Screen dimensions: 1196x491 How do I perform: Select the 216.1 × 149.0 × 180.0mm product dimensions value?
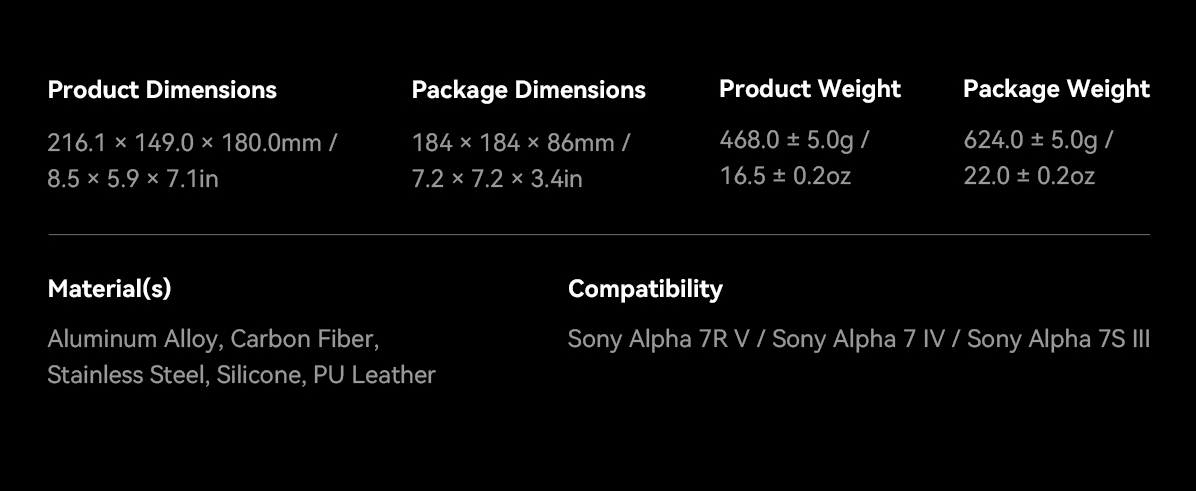tap(184, 143)
